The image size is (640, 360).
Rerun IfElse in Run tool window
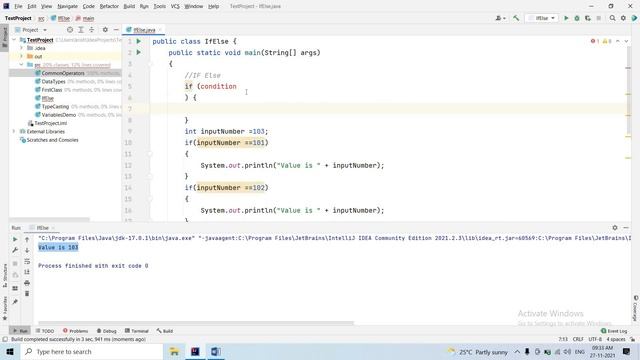15,239
